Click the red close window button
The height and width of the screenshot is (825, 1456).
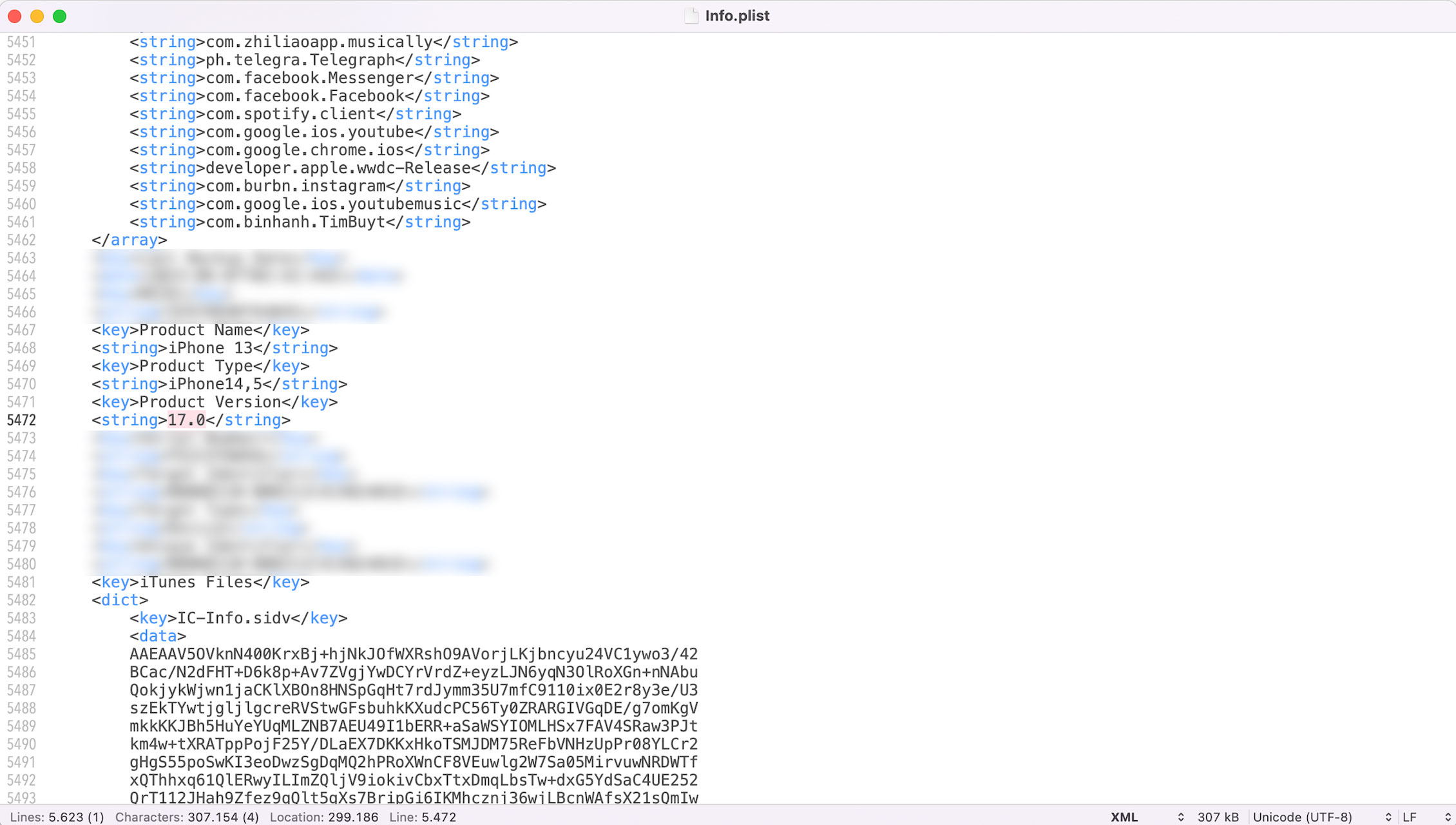pos(14,16)
